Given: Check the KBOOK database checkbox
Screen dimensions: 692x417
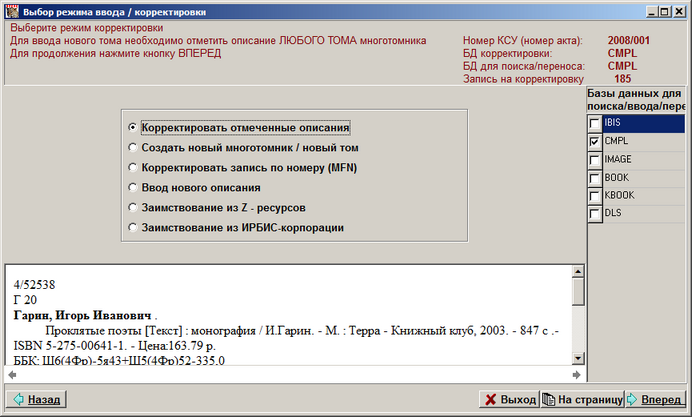Looking at the screenshot, I should tap(594, 195).
